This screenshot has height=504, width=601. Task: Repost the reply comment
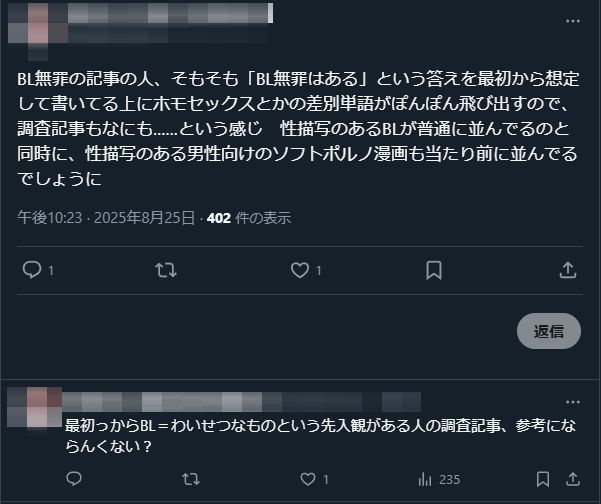[190, 479]
